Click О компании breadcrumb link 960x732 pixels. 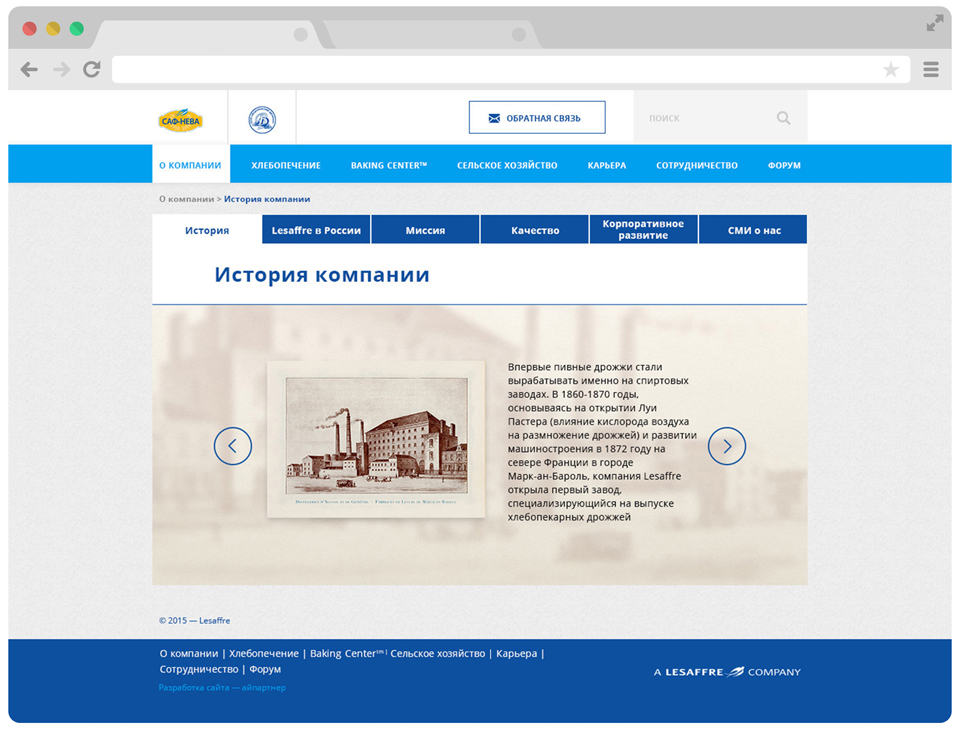tap(186, 199)
